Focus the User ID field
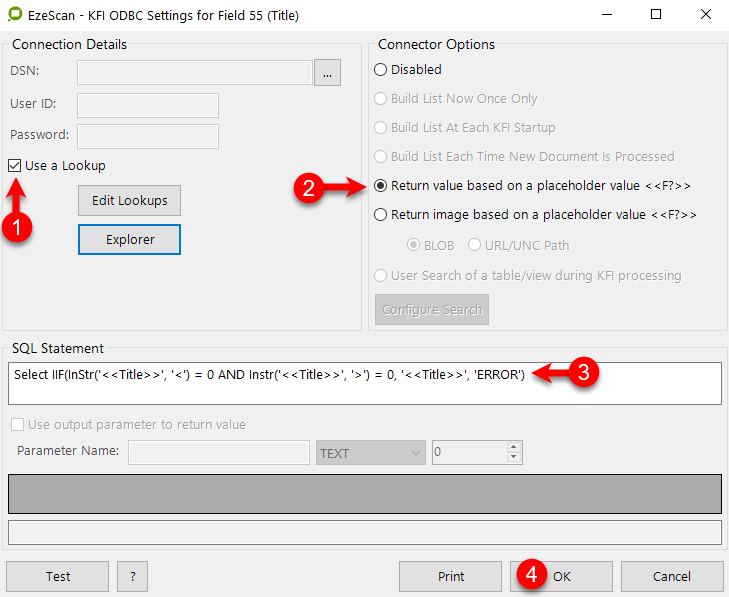This screenshot has width=729, height=597. click(x=148, y=105)
